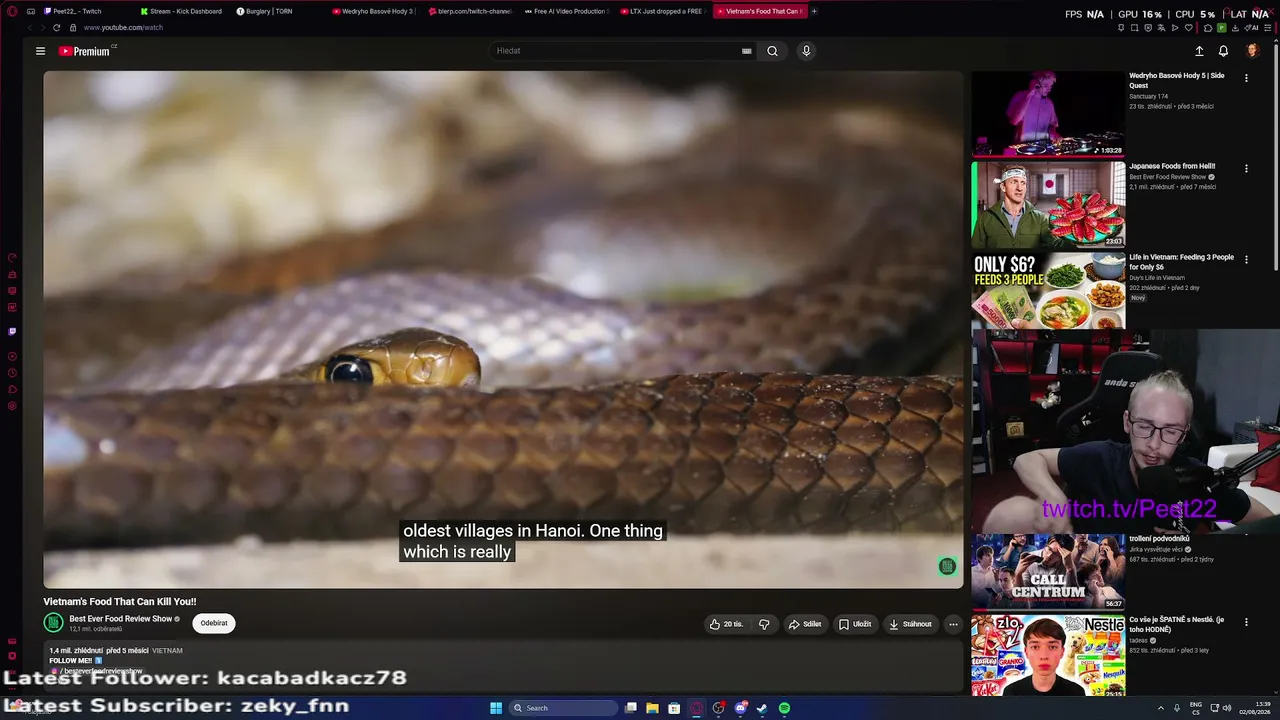1280x720 pixels.
Task: Click the YouTube search magnifier button
Action: coord(772,51)
